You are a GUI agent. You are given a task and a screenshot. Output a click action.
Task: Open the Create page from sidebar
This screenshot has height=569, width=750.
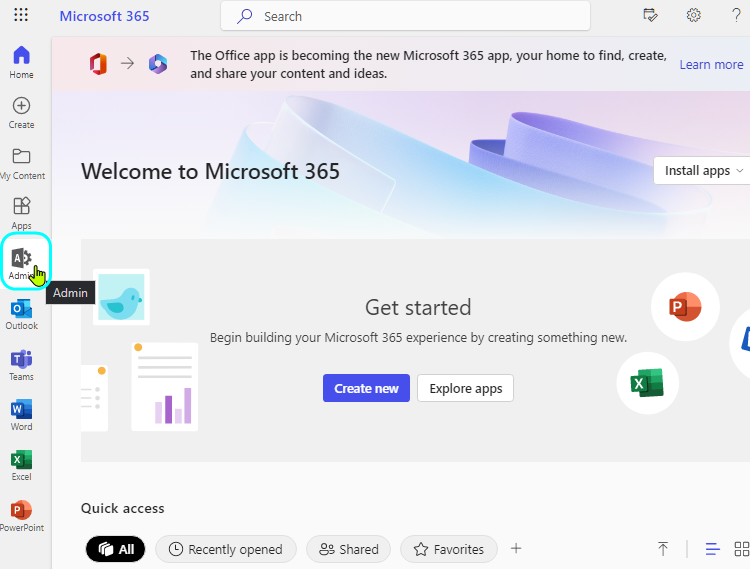pyautogui.click(x=22, y=113)
